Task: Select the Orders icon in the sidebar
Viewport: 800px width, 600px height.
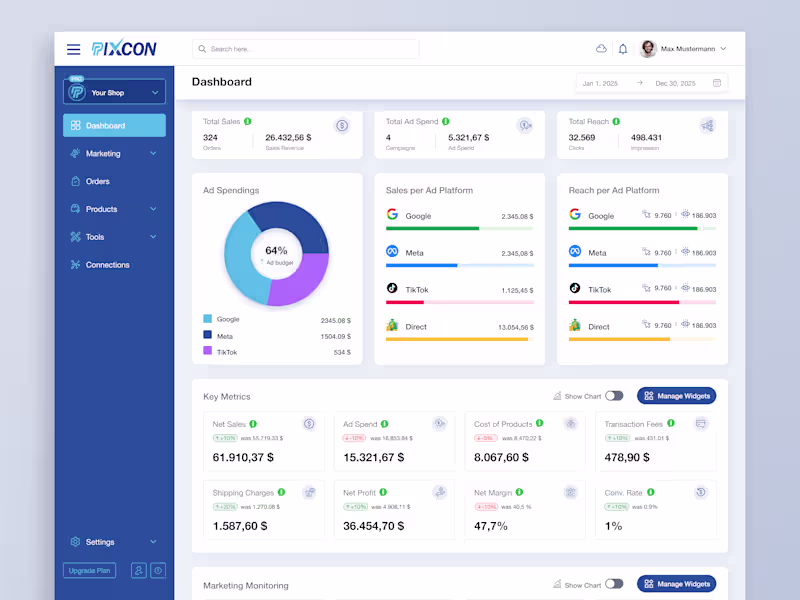Action: tap(75, 181)
